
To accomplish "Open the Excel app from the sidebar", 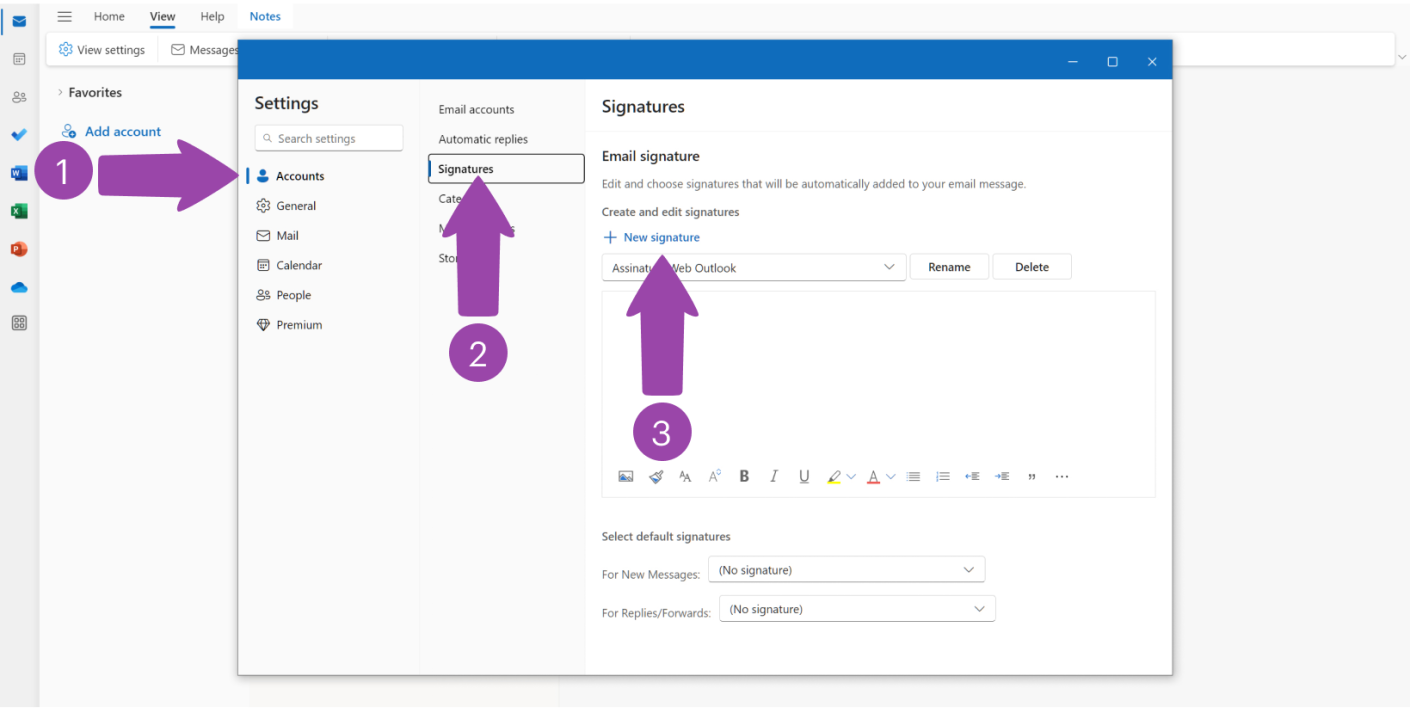I will coord(19,211).
